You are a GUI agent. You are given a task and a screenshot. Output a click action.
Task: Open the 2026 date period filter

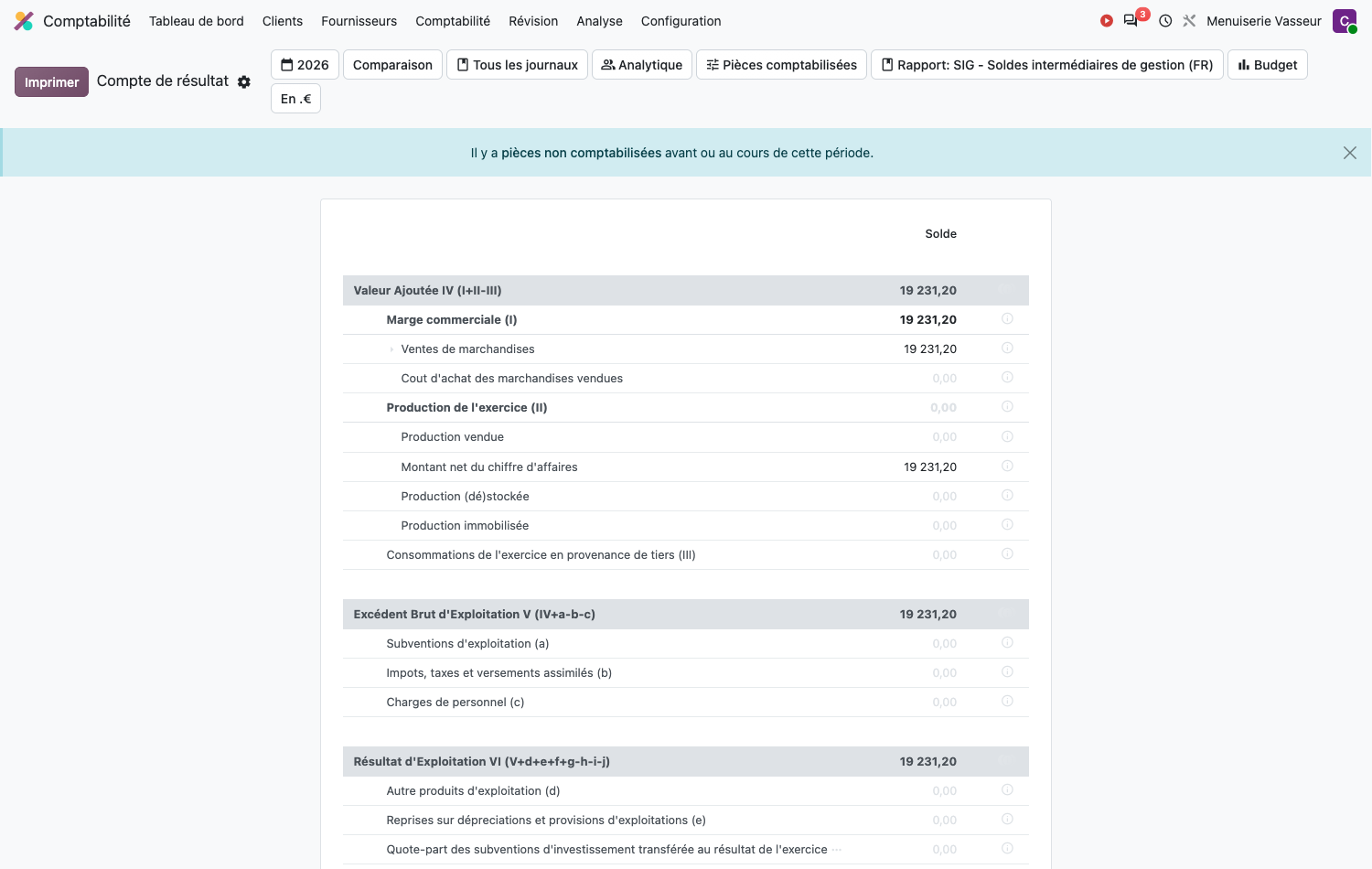point(305,65)
